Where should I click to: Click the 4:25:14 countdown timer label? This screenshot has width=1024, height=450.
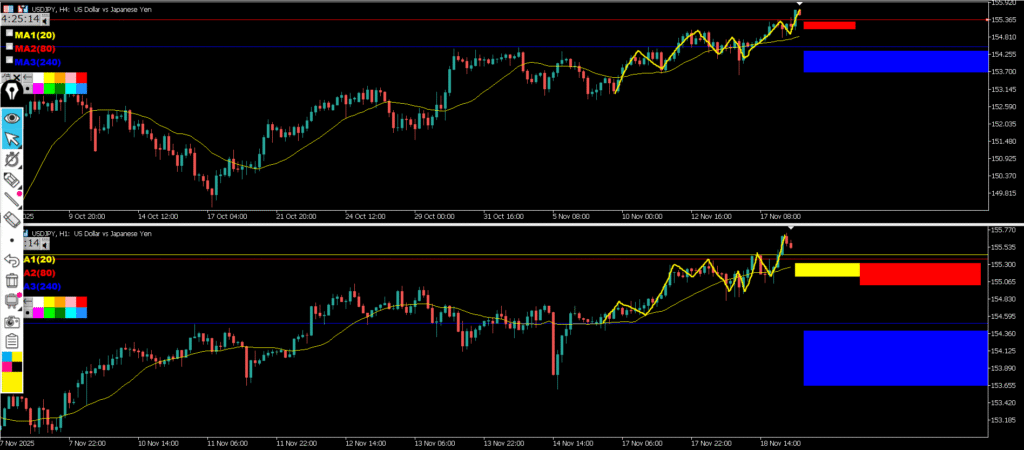pyautogui.click(x=21, y=19)
